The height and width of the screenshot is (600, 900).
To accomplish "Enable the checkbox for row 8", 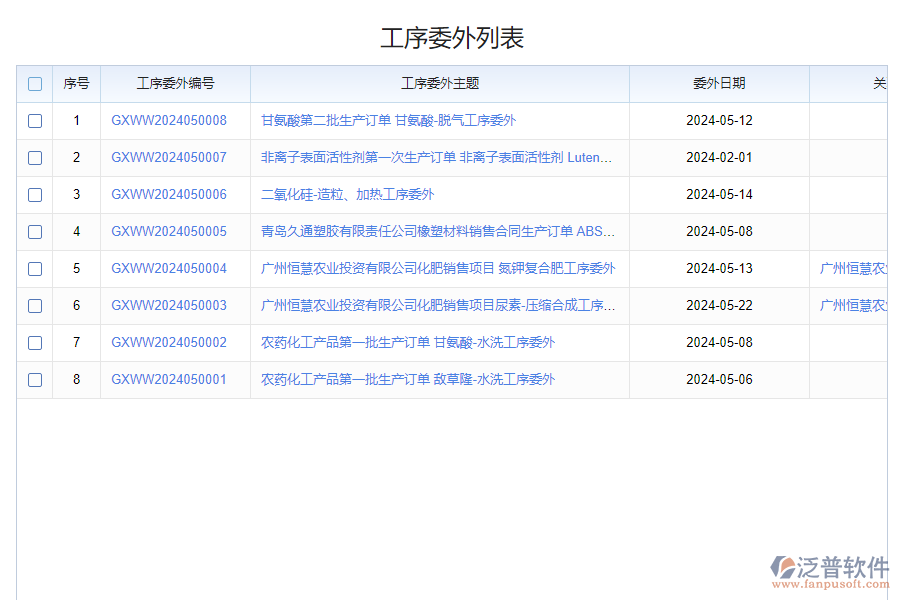I will click(x=35, y=380).
